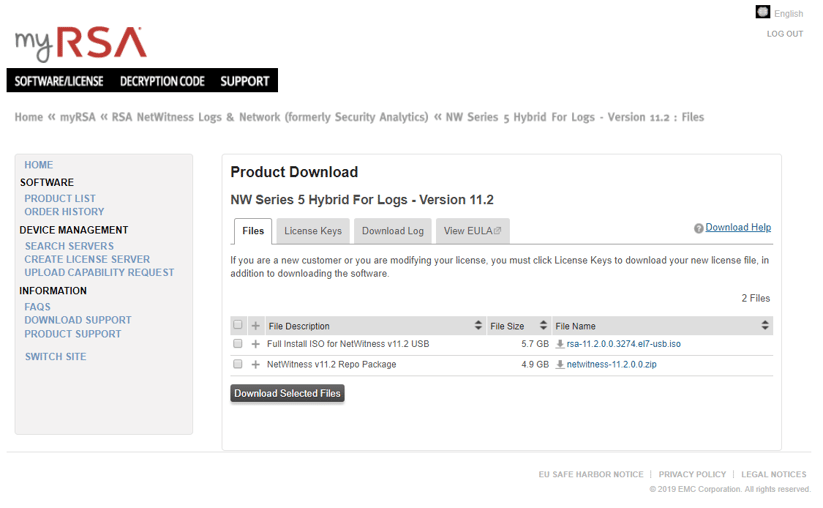Viewport: 823px width, 508px height.
Task: Check the NetWitness v11.2 Repo Package checkbox
Action: click(238, 364)
